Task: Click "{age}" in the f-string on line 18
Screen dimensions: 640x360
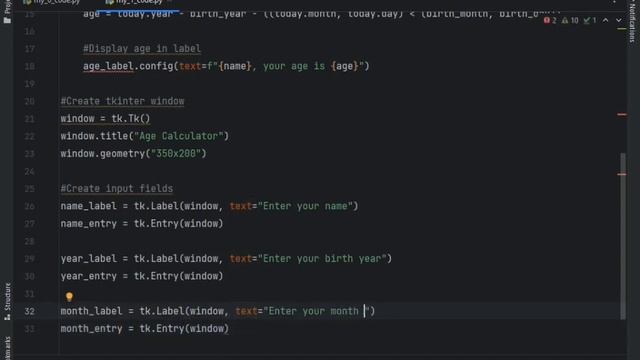Action: pos(345,66)
